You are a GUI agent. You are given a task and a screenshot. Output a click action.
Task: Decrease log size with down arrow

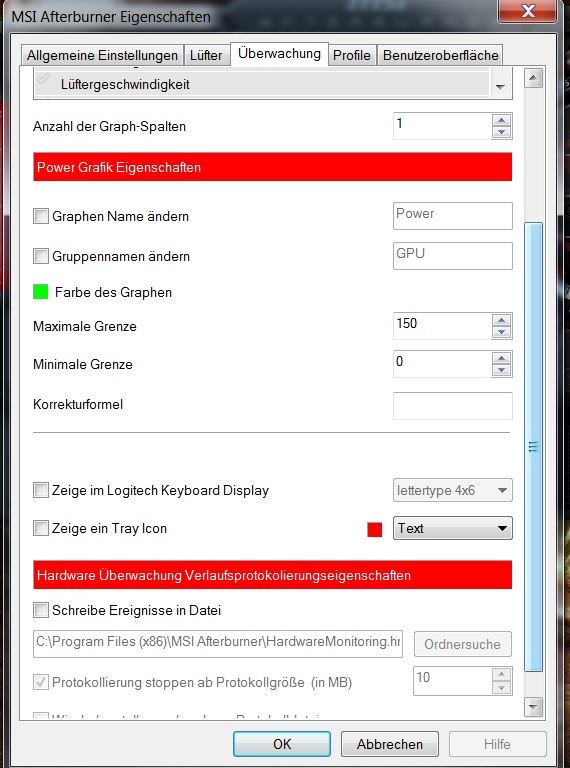tap(501, 688)
